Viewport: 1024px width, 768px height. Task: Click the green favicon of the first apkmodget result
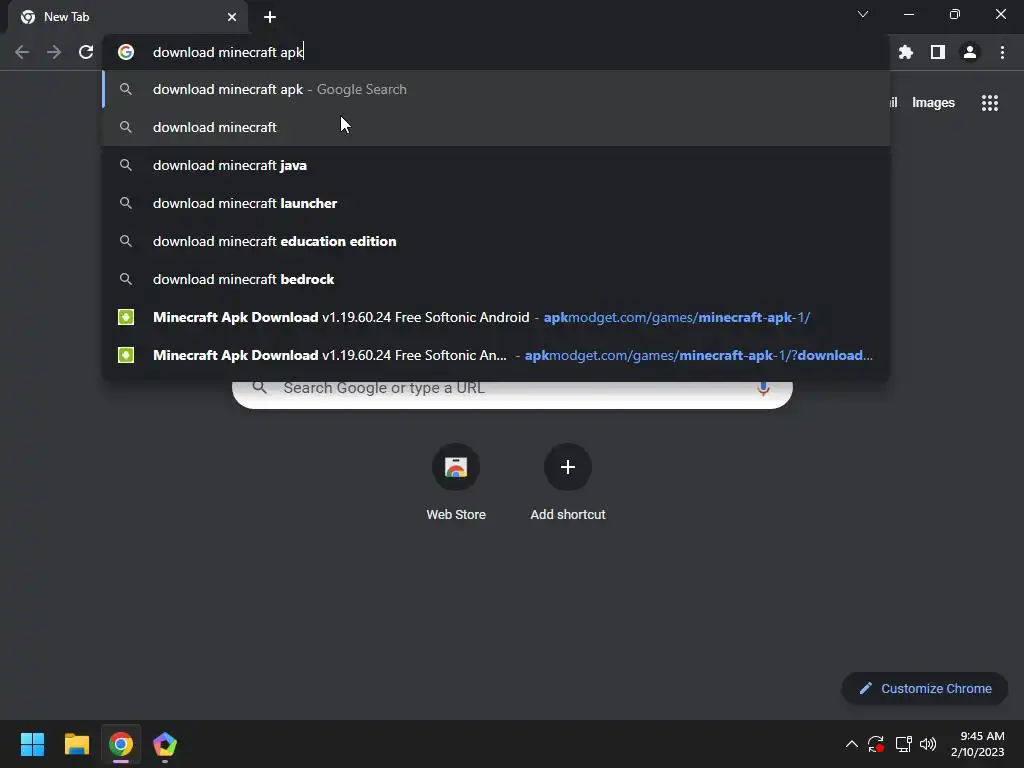126,317
